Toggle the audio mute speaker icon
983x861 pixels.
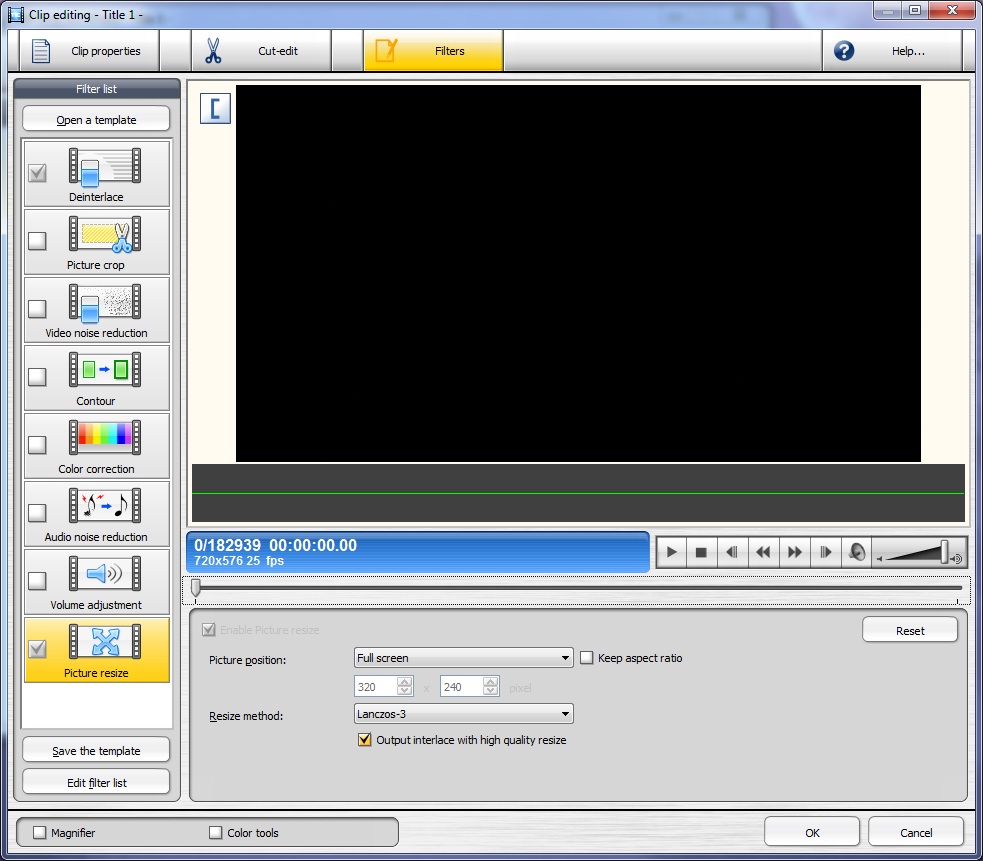856,552
